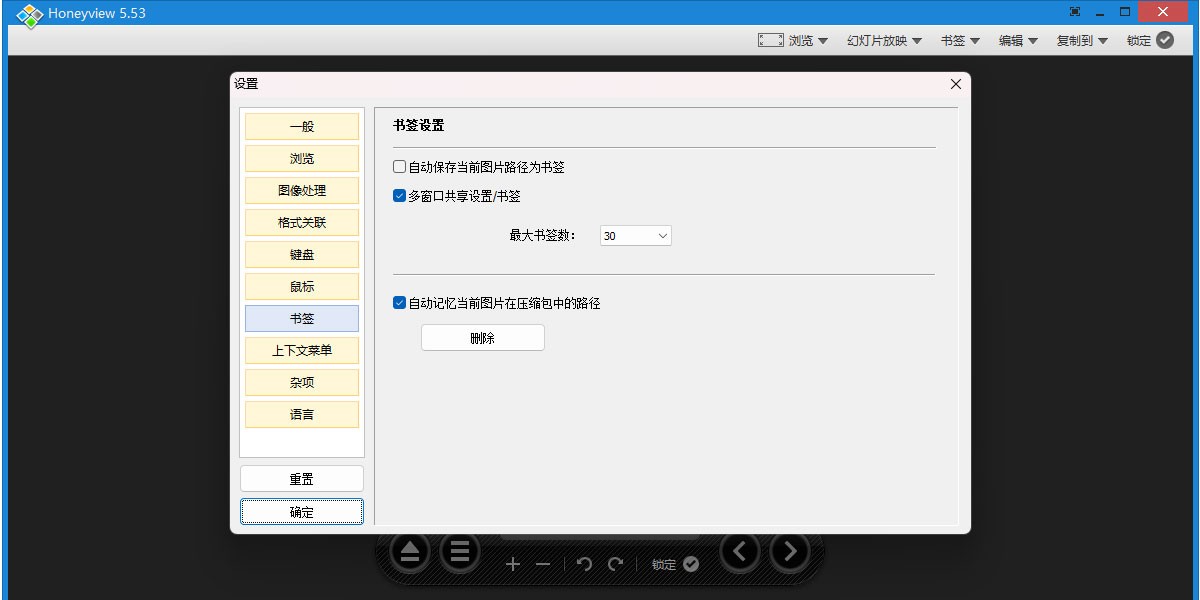Rotate image clockwise icon
1200x600 pixels.
(616, 564)
